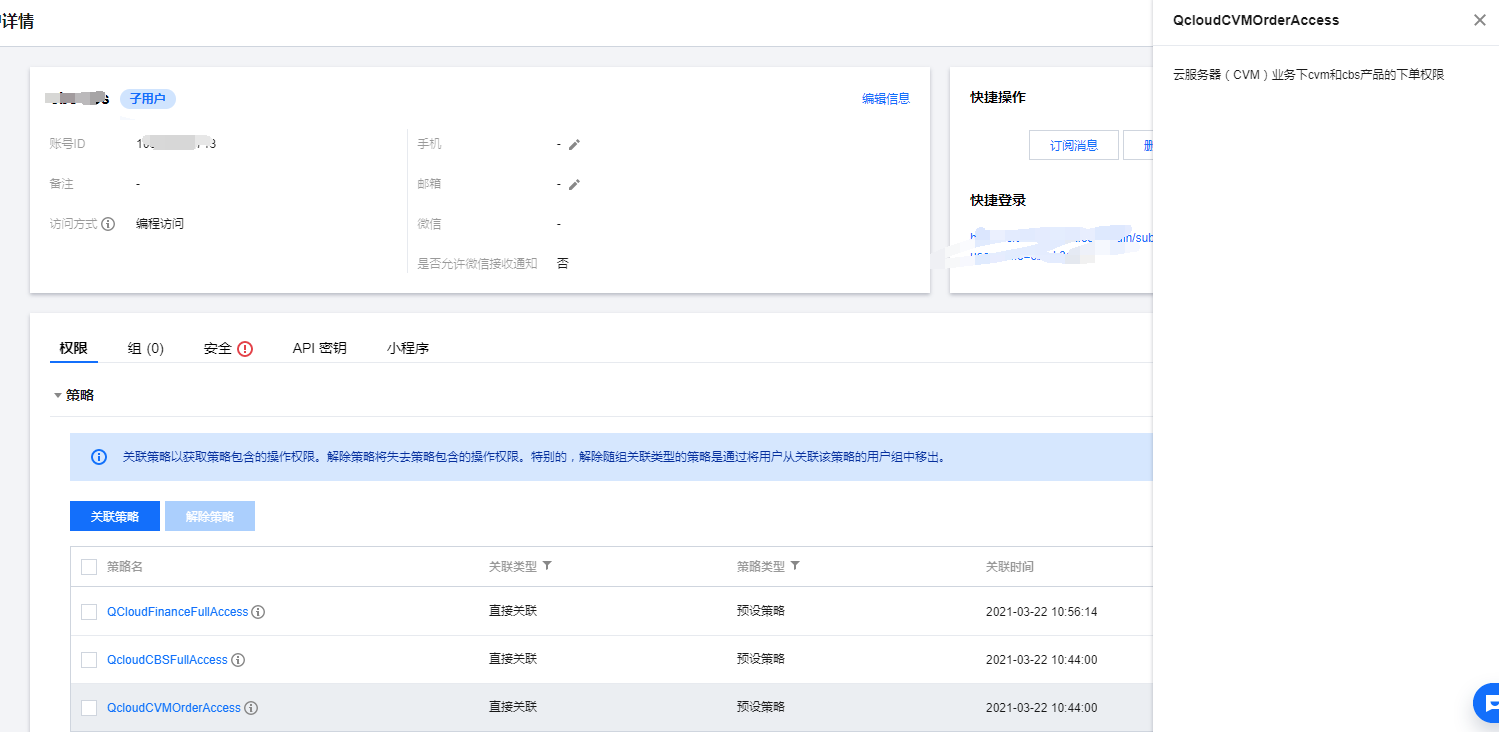
Task: Filter by 关联类型 column funnel icon
Action: click(x=547, y=566)
